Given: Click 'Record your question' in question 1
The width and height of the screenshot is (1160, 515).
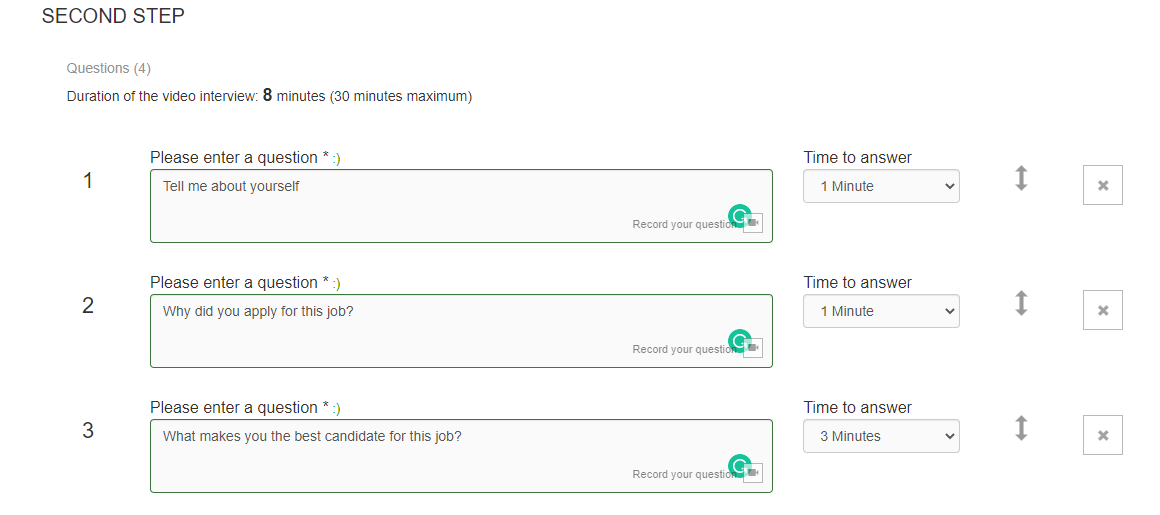Looking at the screenshot, I should pos(684,224).
